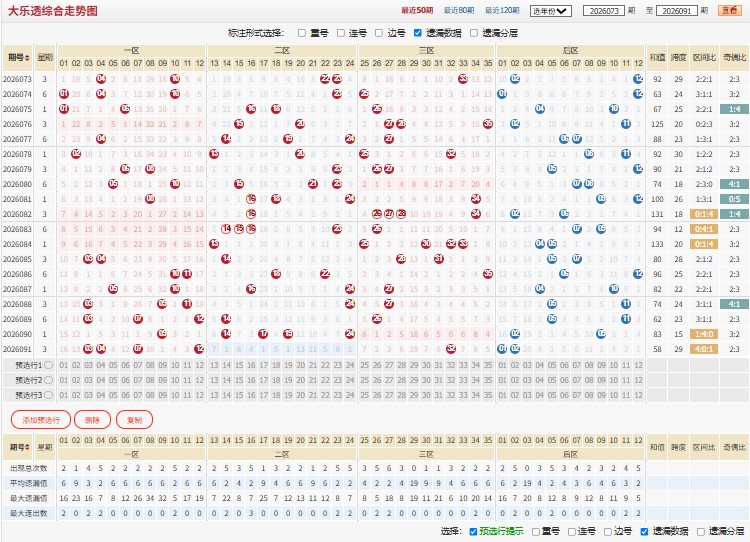Click the 区间比 header in the top table
Screen dimensions: 750x542
click(704, 57)
